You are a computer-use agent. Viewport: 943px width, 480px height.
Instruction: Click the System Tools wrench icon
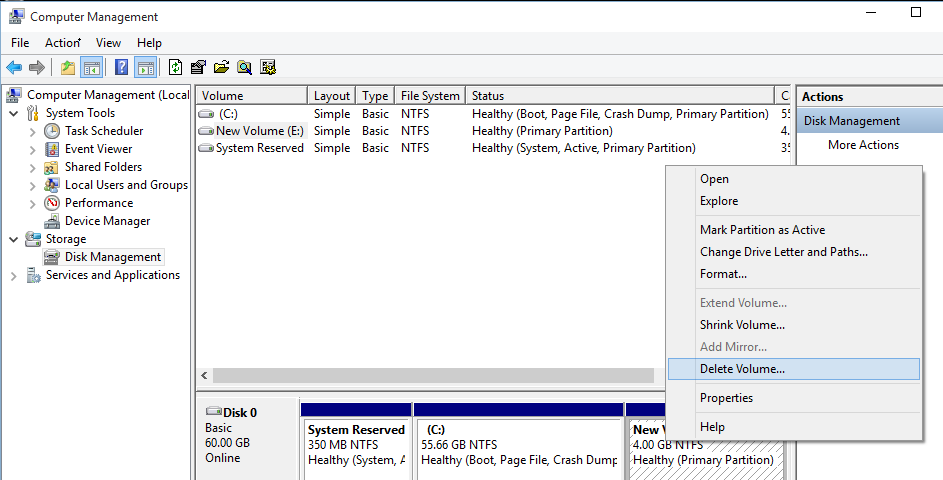point(33,113)
